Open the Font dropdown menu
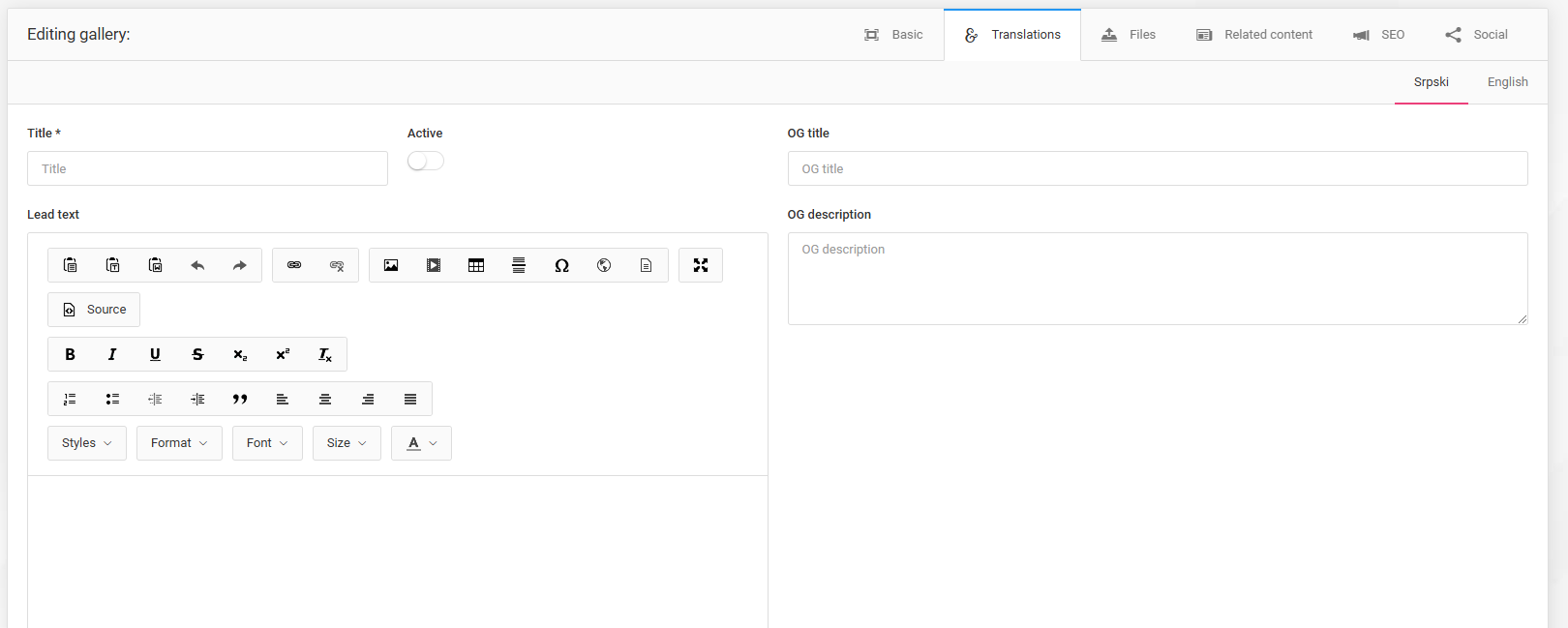The width and height of the screenshot is (1568, 628). tap(267, 443)
